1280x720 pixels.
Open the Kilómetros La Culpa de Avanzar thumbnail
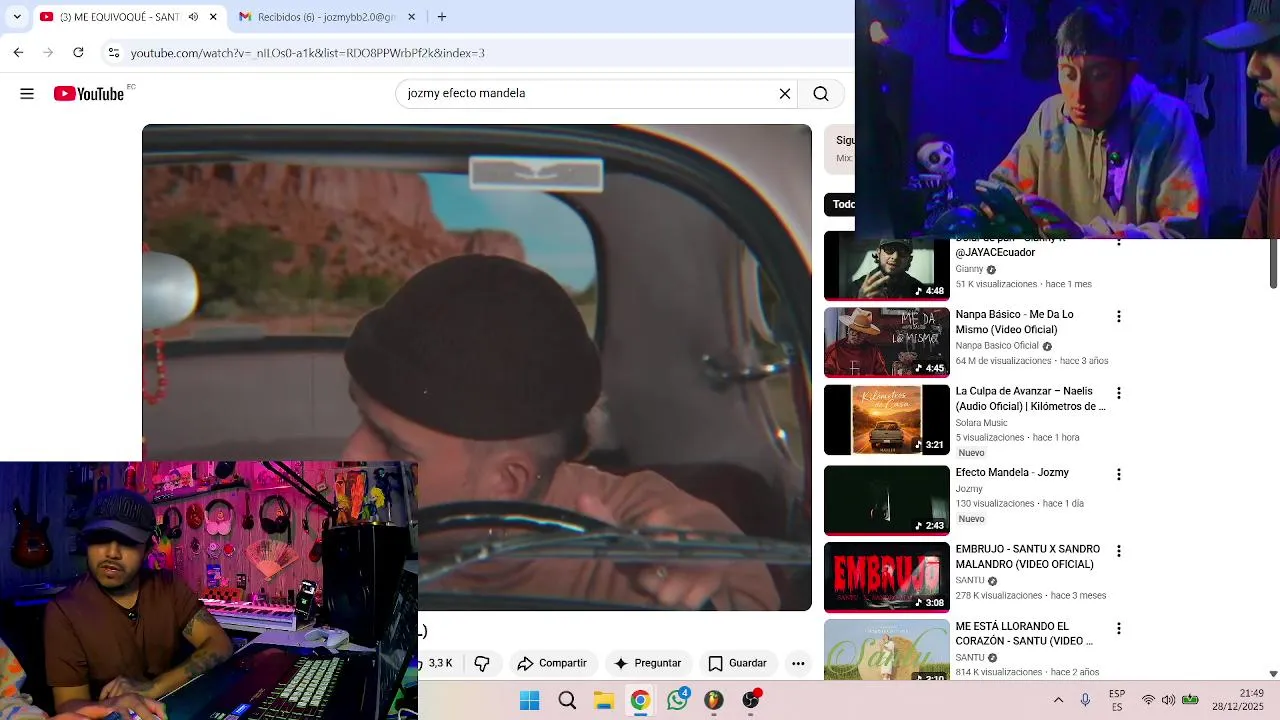pos(887,420)
